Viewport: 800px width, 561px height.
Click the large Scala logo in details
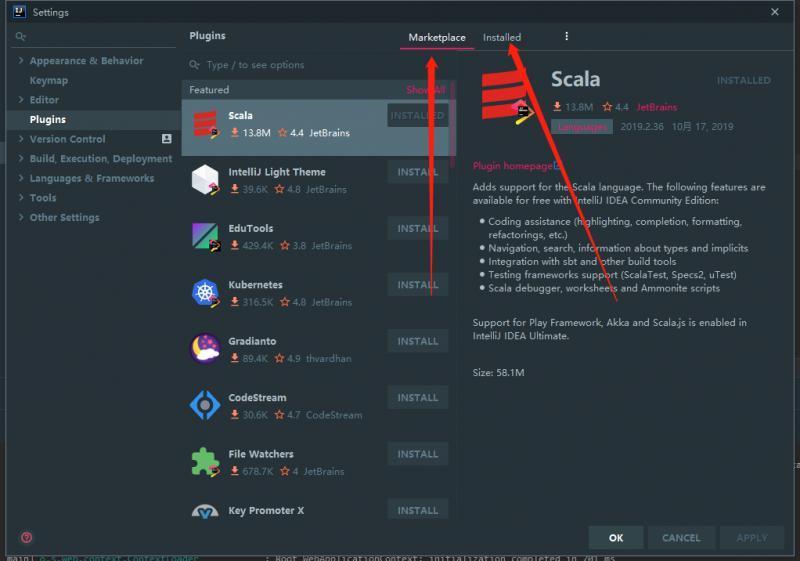coord(506,97)
